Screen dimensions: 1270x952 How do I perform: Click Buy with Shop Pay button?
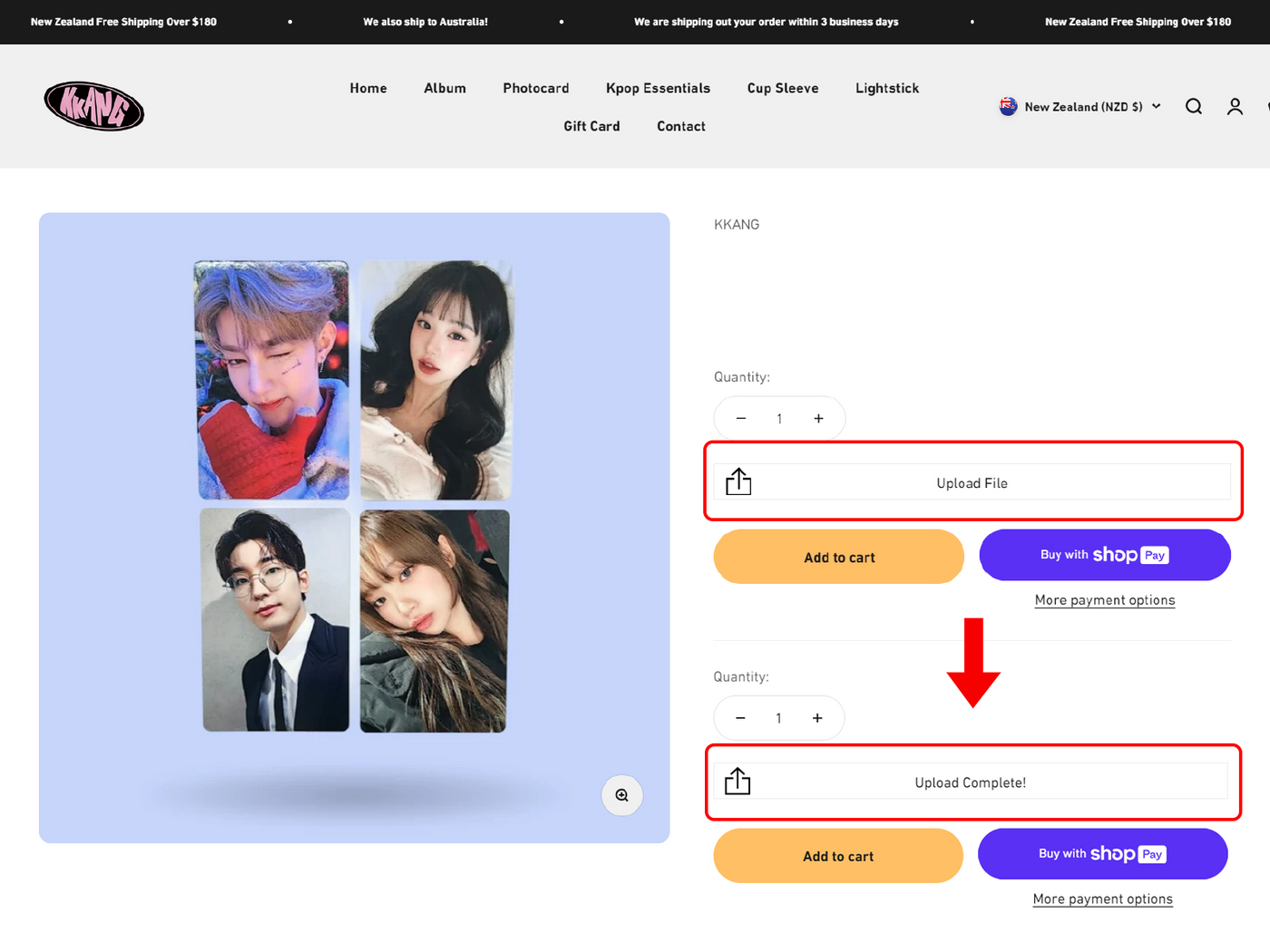(1104, 554)
